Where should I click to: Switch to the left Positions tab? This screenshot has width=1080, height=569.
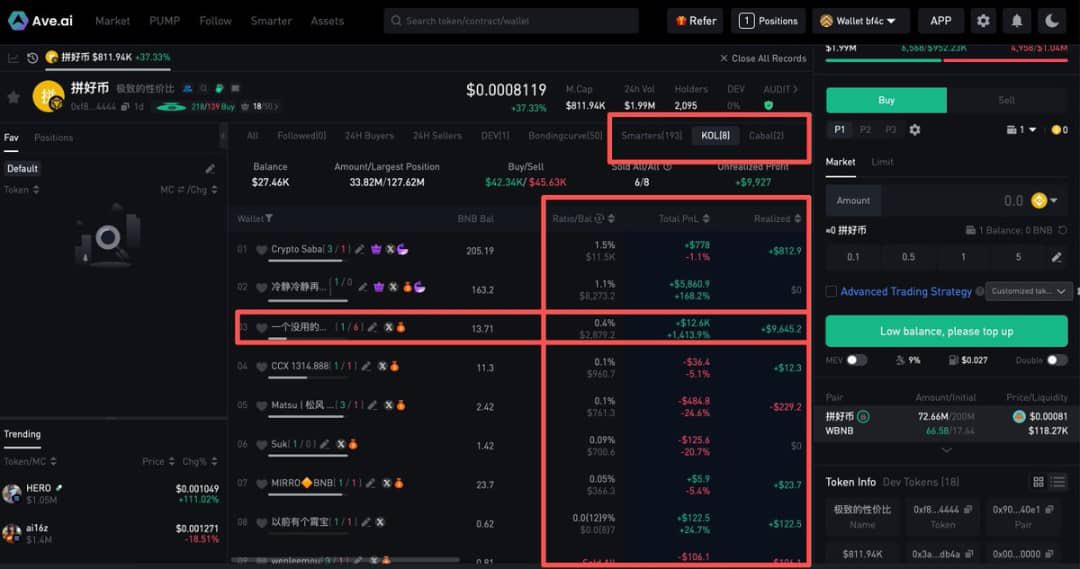pos(53,137)
